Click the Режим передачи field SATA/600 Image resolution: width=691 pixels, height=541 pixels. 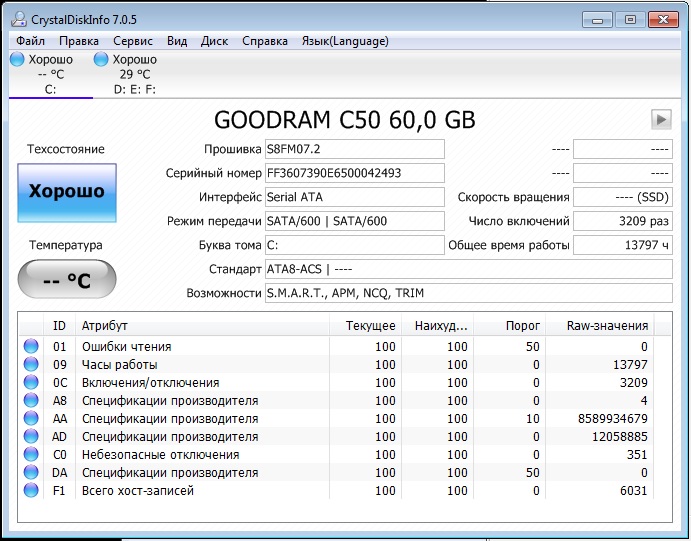pos(354,221)
